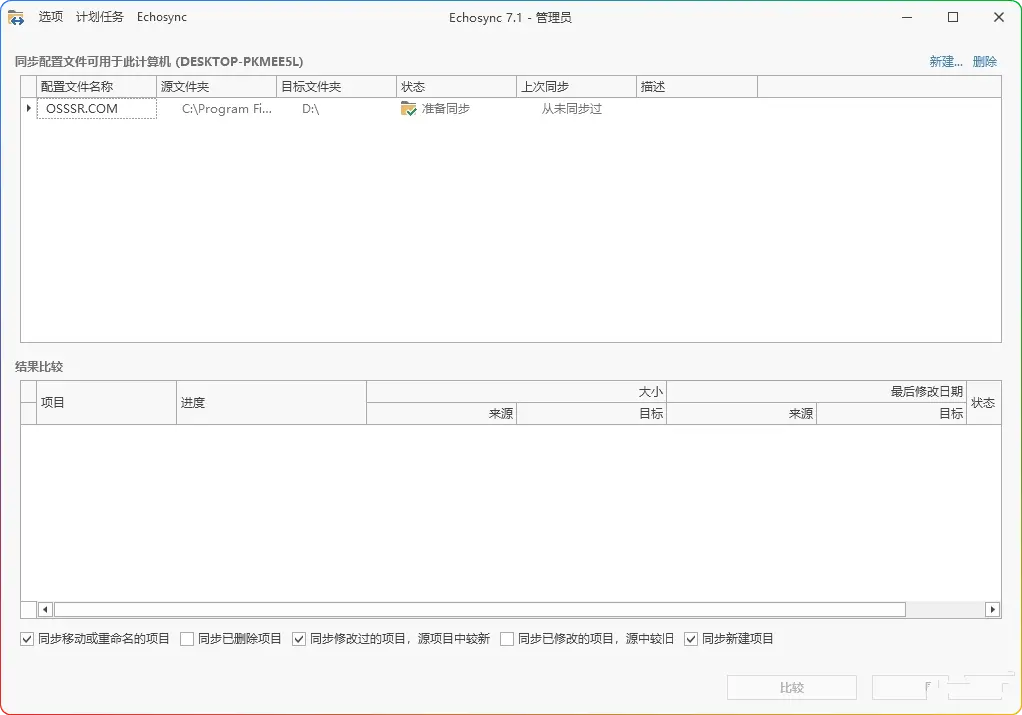Click the results horizontal scrollbar track
The height and width of the screenshot is (715, 1022).
(945, 609)
